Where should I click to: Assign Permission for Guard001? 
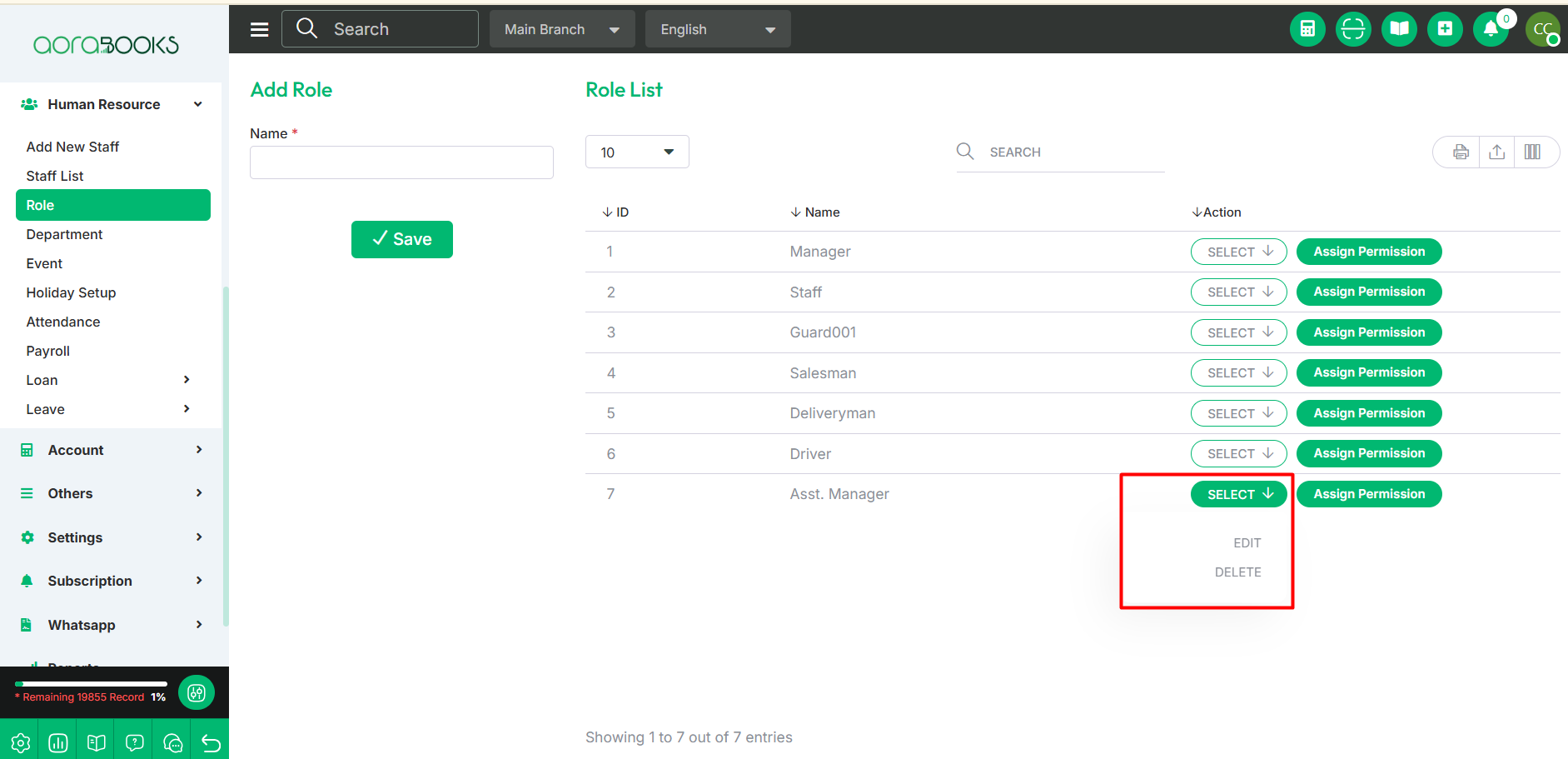coord(1369,332)
